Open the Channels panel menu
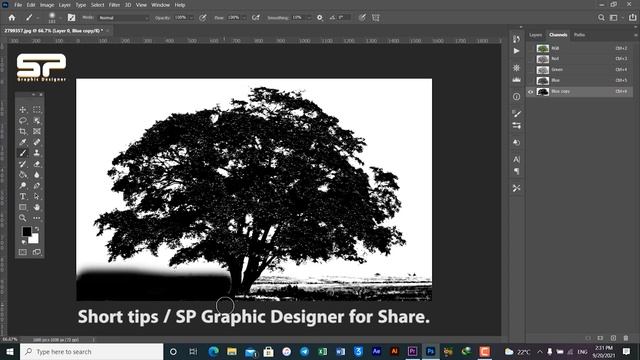 coord(636,35)
